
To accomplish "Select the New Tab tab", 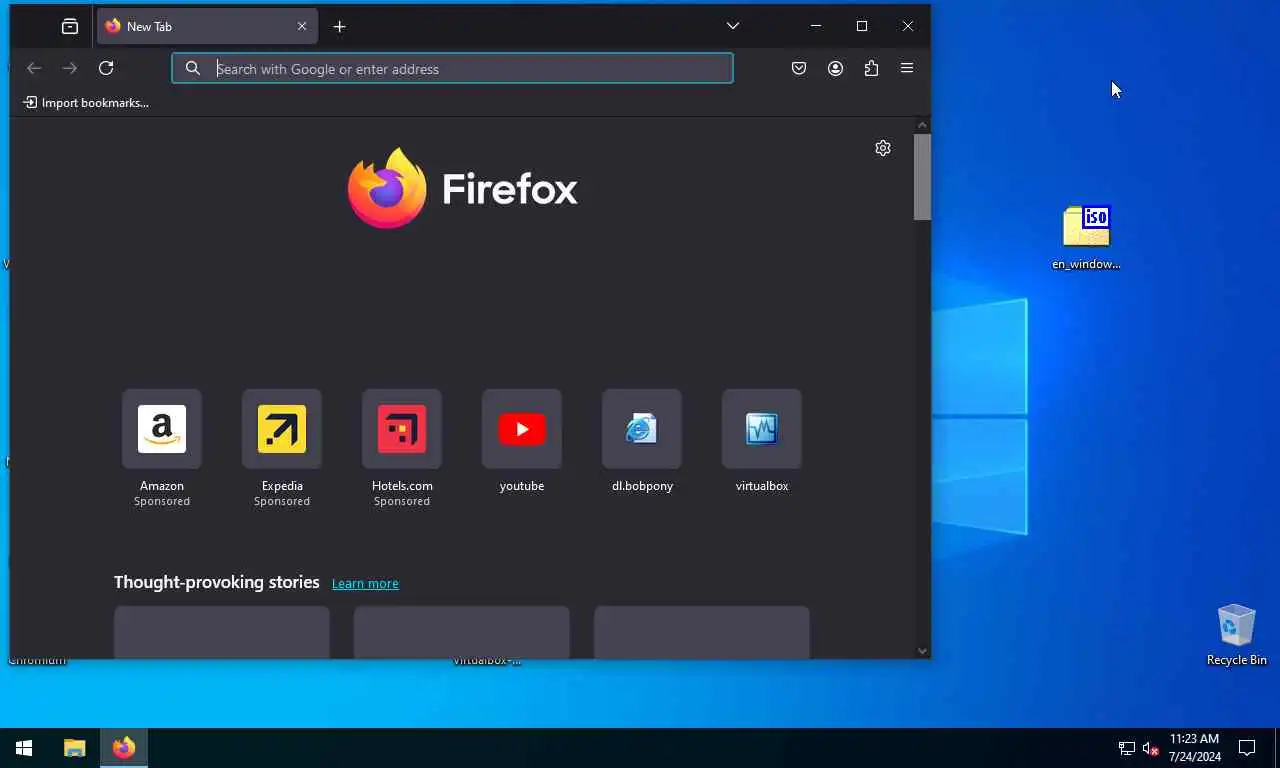I will 207,27.
